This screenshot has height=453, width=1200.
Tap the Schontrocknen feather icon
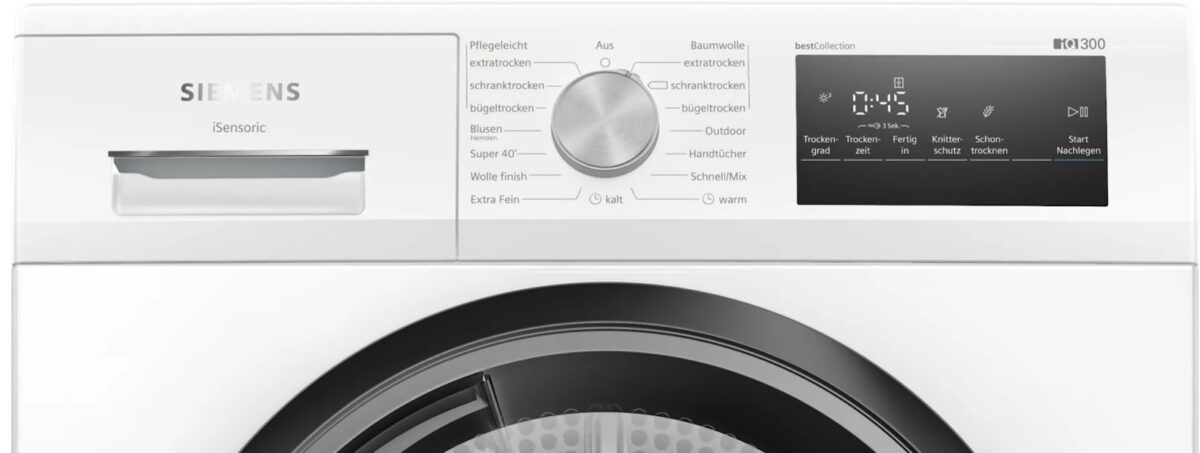[x=990, y=112]
